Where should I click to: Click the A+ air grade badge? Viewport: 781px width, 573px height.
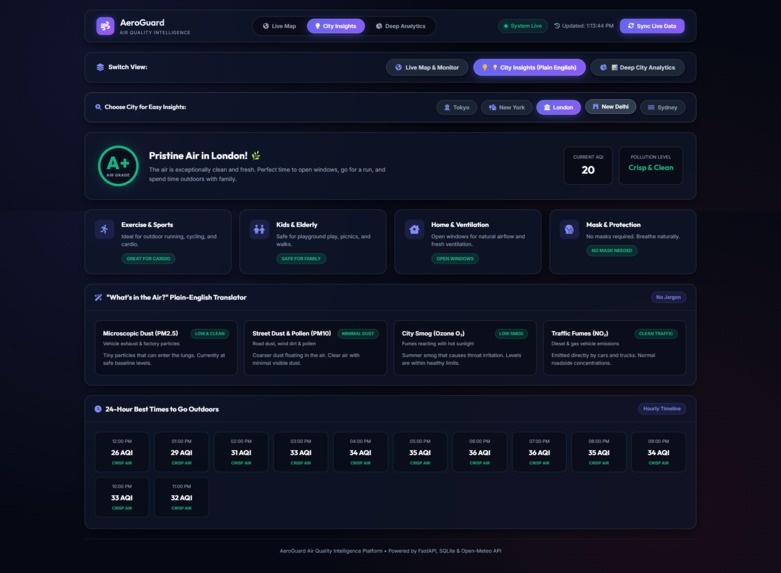pyautogui.click(x=118, y=166)
